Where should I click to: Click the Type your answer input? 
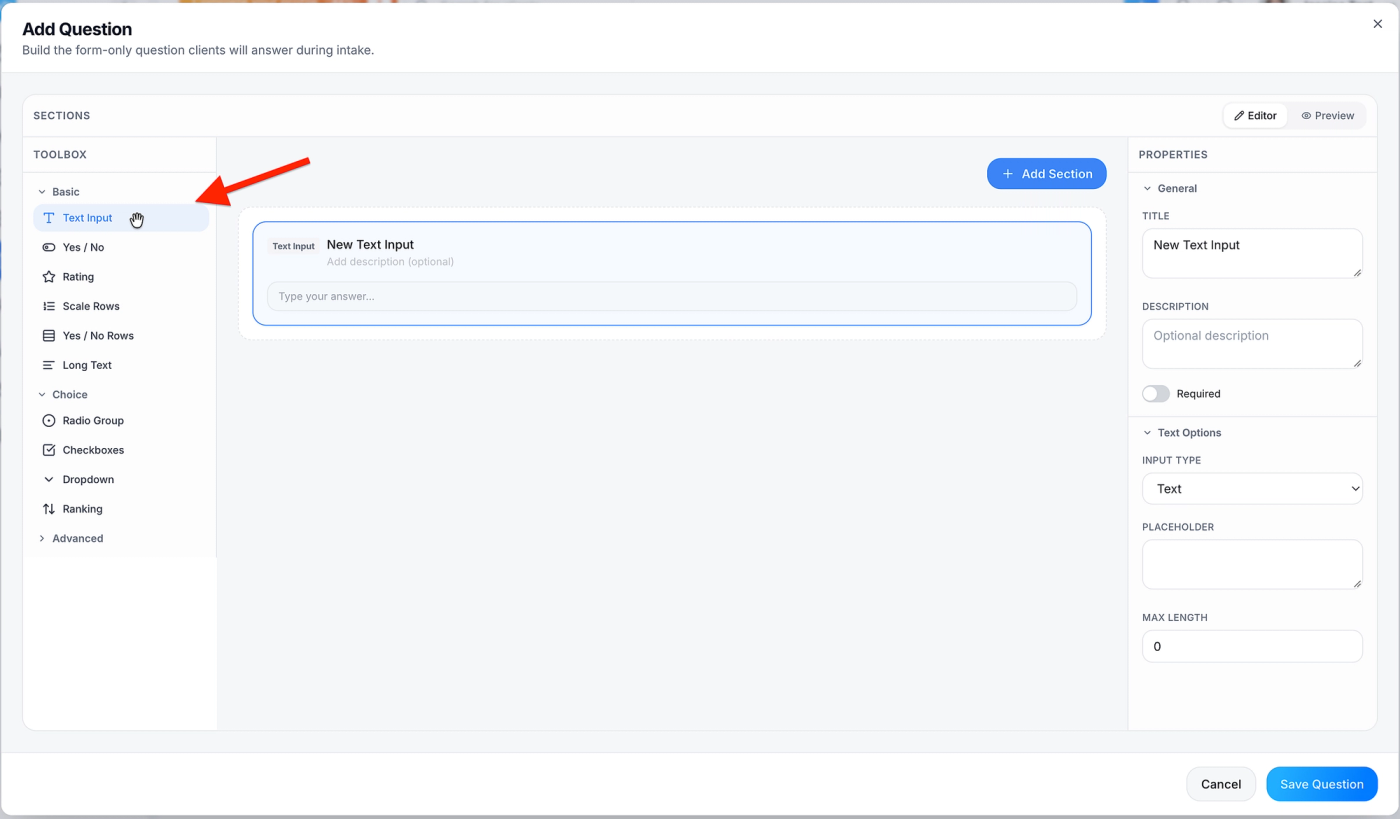[x=672, y=296]
